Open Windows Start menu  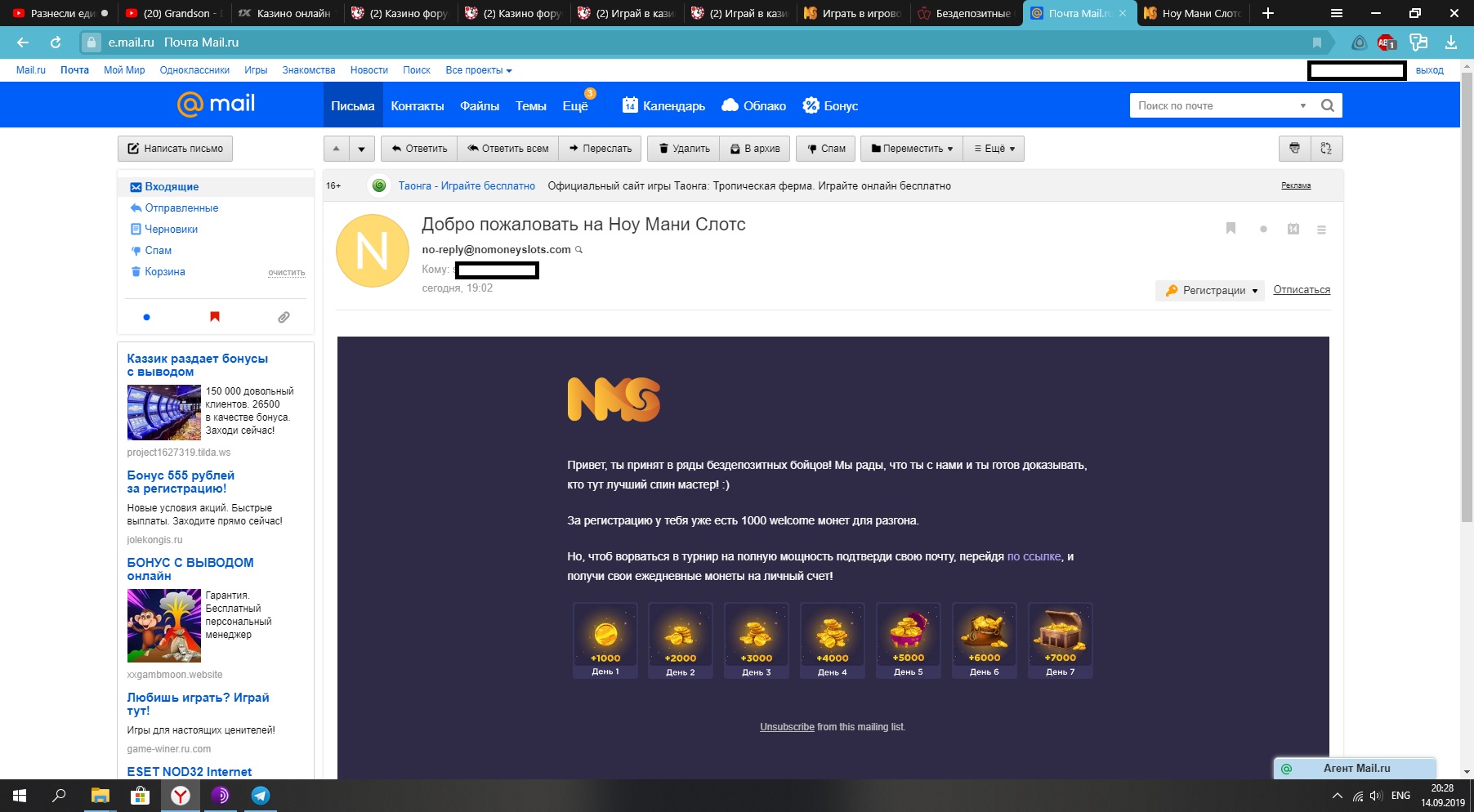(x=20, y=796)
